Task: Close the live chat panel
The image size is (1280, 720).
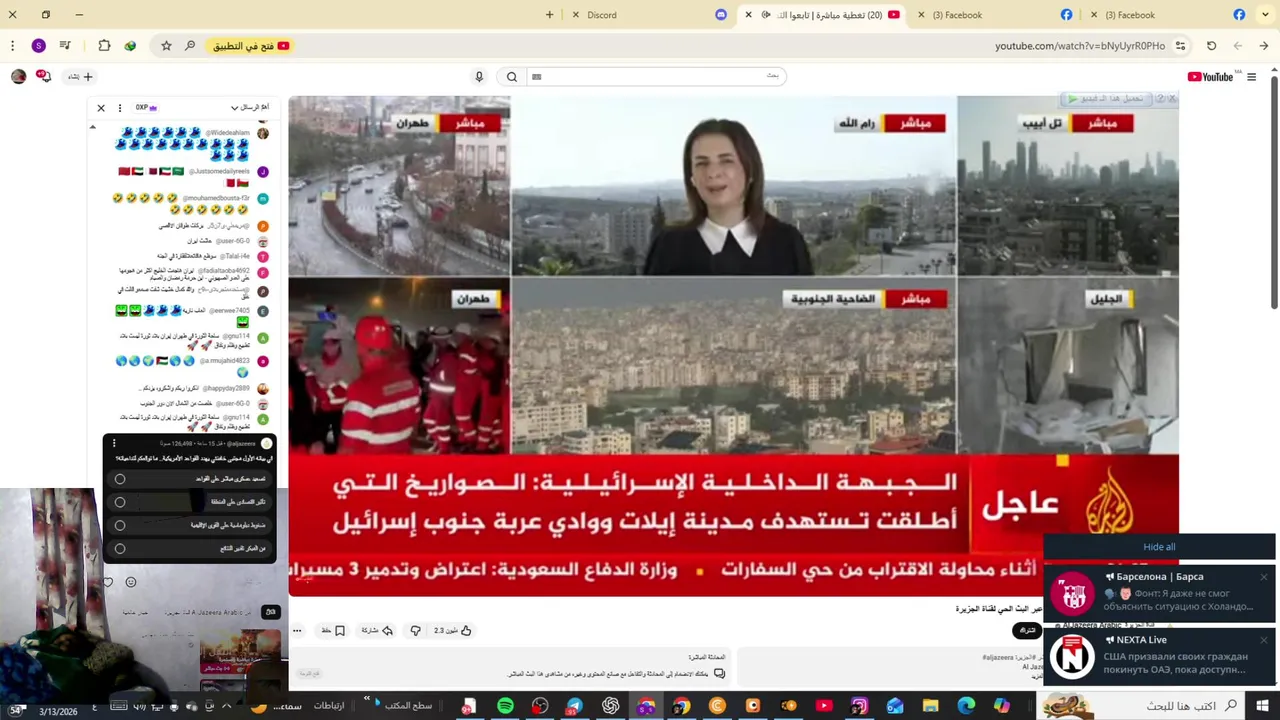Action: click(x=101, y=108)
